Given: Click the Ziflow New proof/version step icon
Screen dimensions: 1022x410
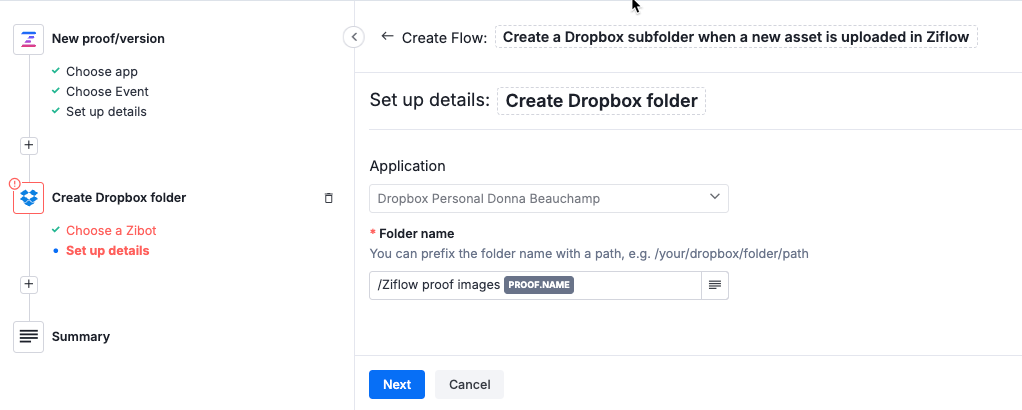Looking at the screenshot, I should point(29,39).
